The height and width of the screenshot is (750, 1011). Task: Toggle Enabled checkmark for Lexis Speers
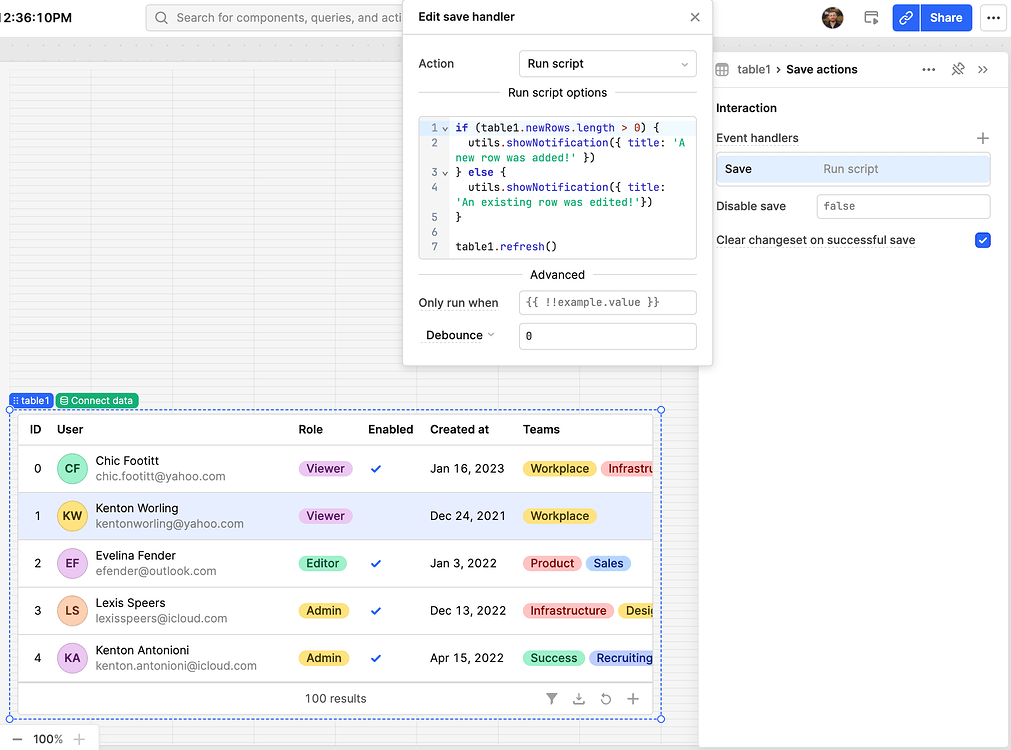pyautogui.click(x=376, y=611)
